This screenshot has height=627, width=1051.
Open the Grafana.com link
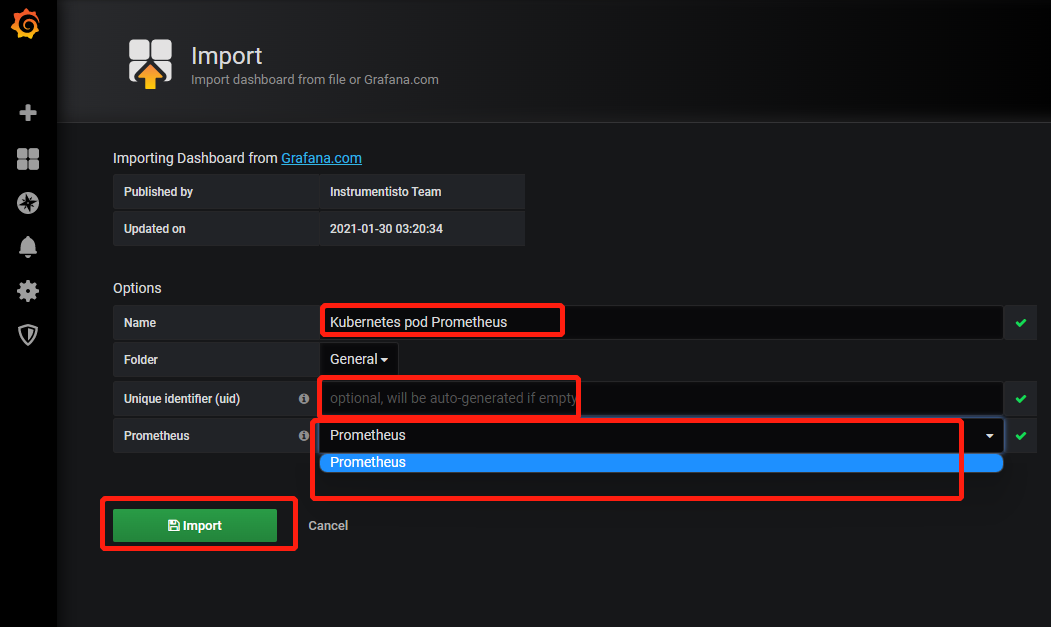[321, 158]
